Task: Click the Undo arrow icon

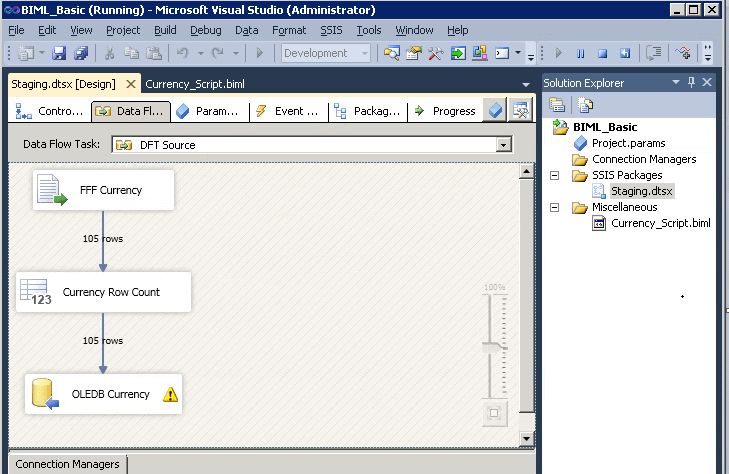Action: 182,53
